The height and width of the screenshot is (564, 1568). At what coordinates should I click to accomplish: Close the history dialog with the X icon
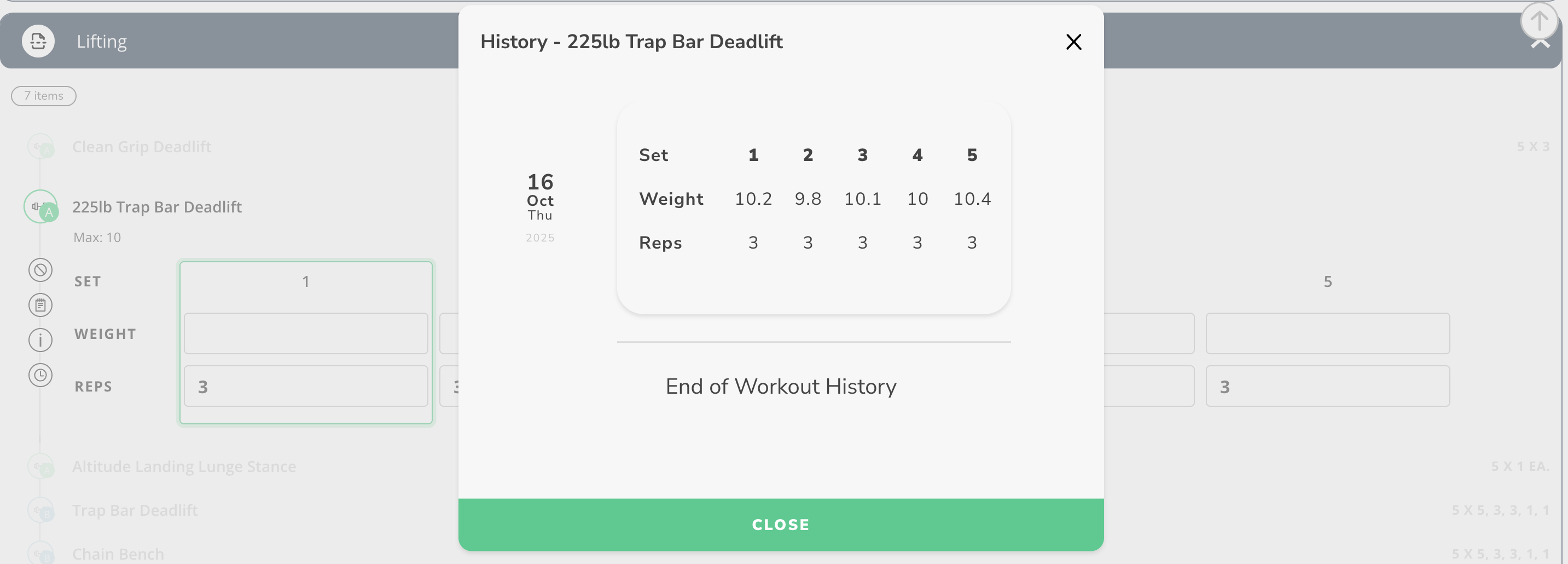[x=1073, y=42]
